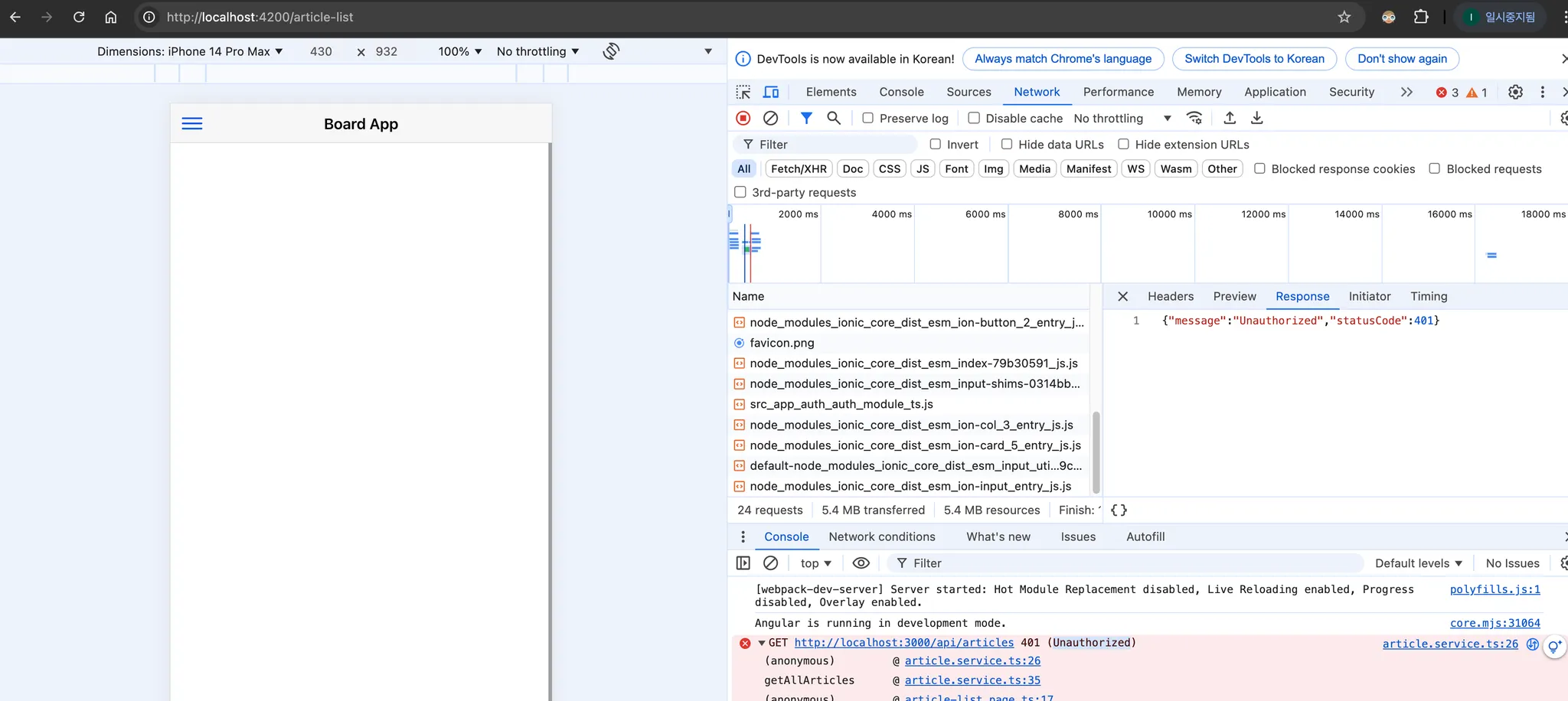This screenshot has width=1568, height=701.
Task: Switch to the Elements tab
Action: 831,92
